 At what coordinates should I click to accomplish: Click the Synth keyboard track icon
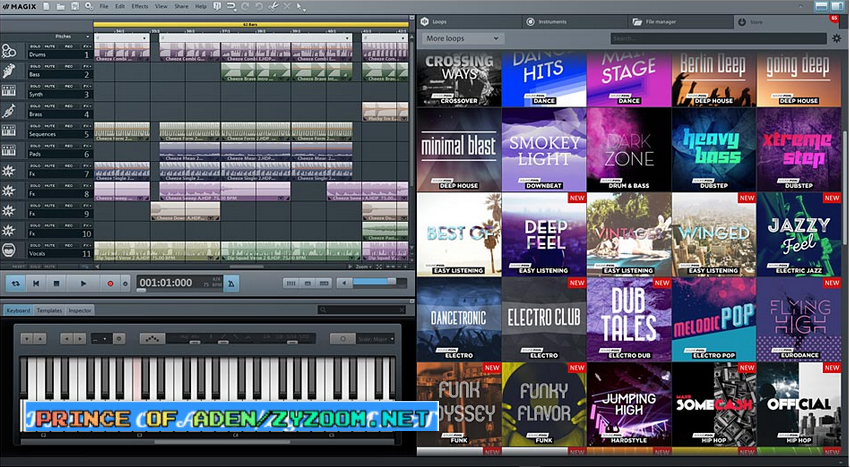tap(9, 91)
